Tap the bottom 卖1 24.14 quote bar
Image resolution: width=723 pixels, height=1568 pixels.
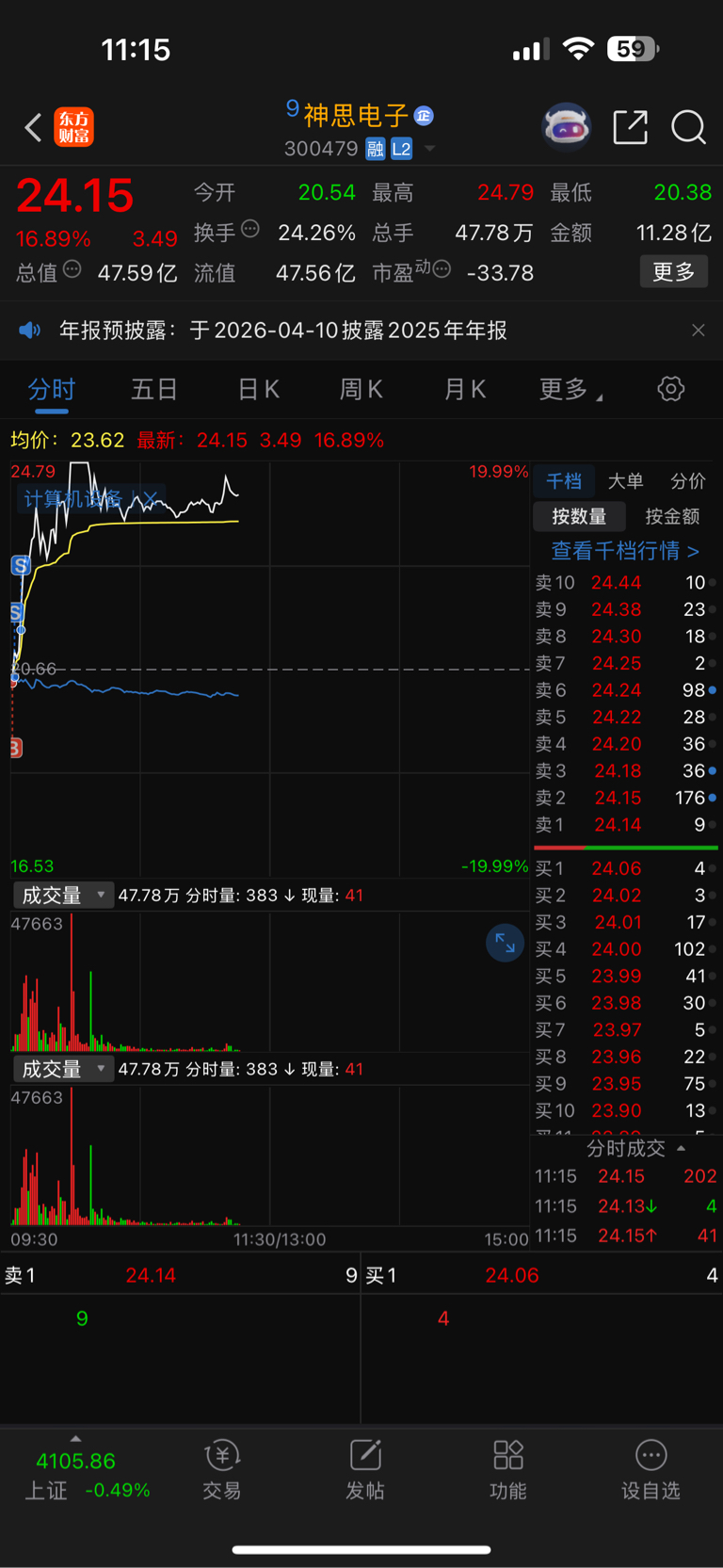point(180,1275)
